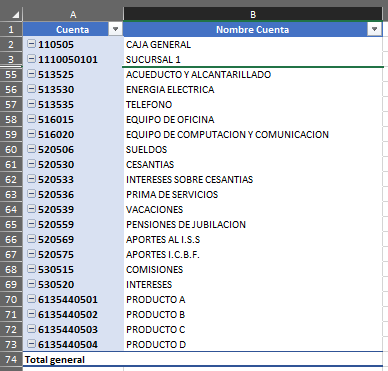Image resolution: width=388 pixels, height=371 pixels.
Task: Select the ENERGIA ELECTRICA cell
Action: pos(253,89)
